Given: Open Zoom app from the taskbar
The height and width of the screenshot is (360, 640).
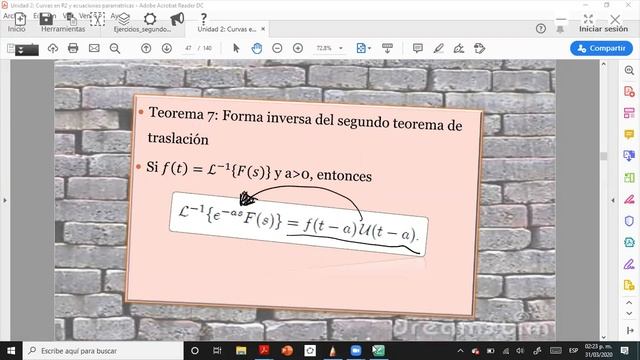Looking at the screenshot, I should tap(356, 351).
